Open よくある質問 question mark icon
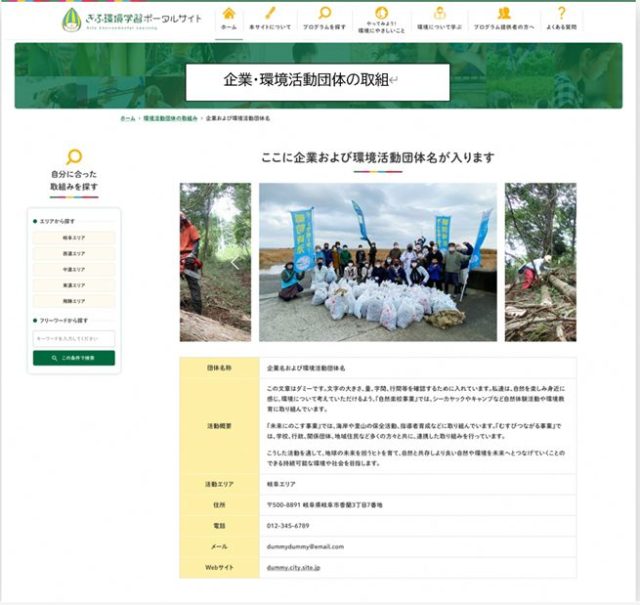640x605 pixels. [x=561, y=19]
